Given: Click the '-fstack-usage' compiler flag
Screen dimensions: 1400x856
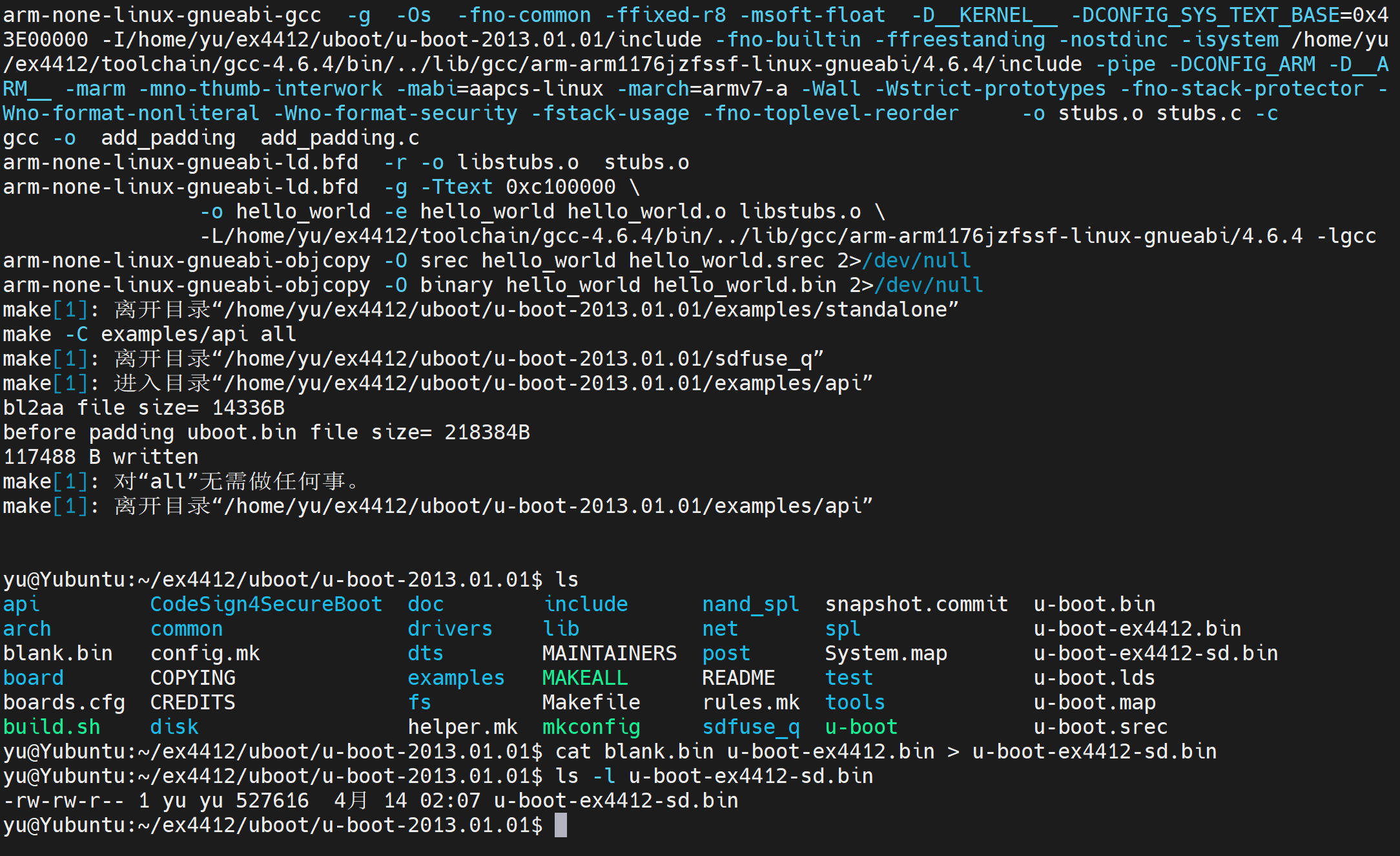Looking at the screenshot, I should [x=610, y=113].
